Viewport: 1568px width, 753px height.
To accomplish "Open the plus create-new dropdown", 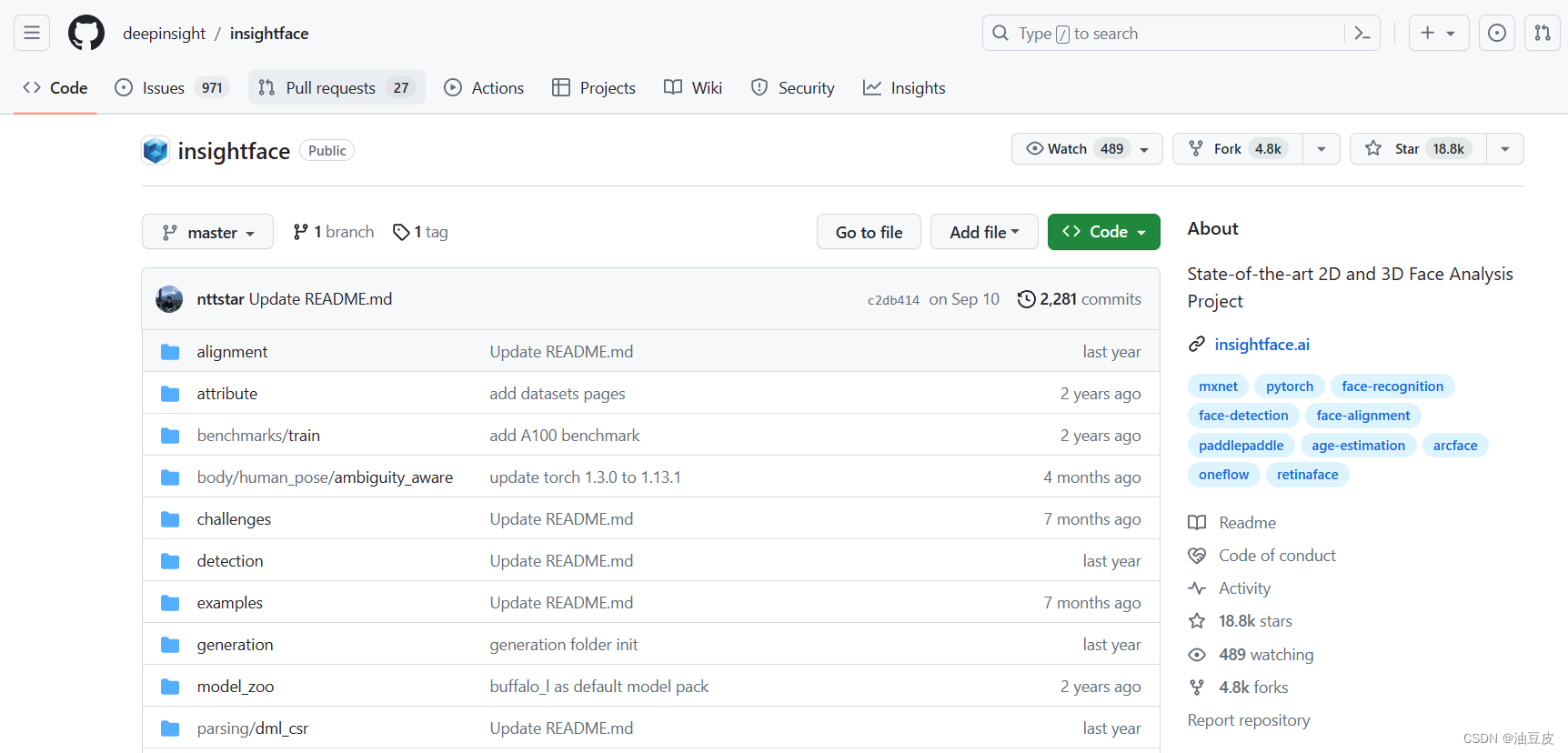I will coord(1439,34).
